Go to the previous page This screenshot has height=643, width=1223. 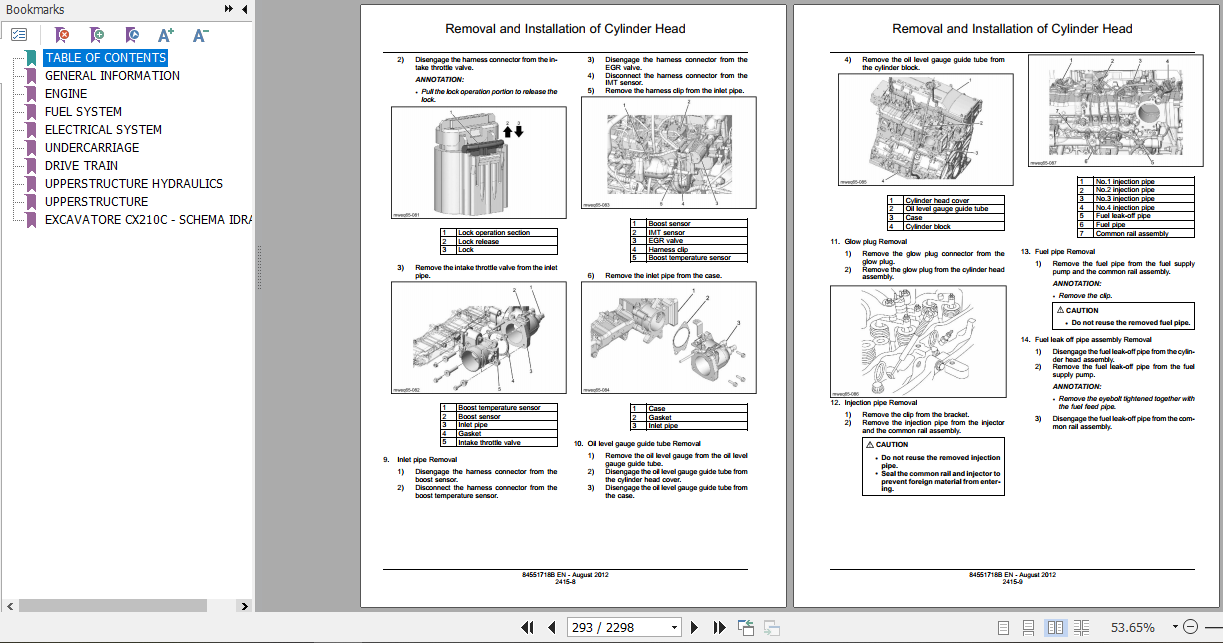(551, 627)
